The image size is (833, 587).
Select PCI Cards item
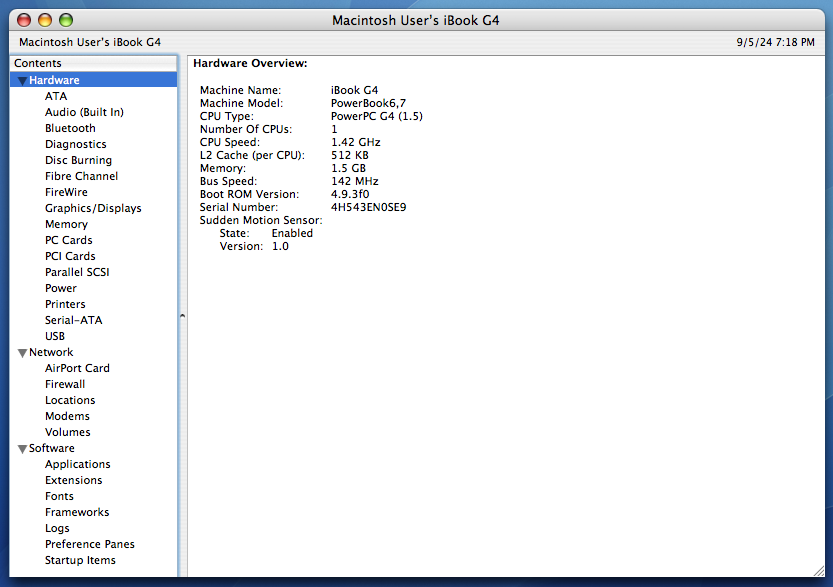click(x=70, y=256)
